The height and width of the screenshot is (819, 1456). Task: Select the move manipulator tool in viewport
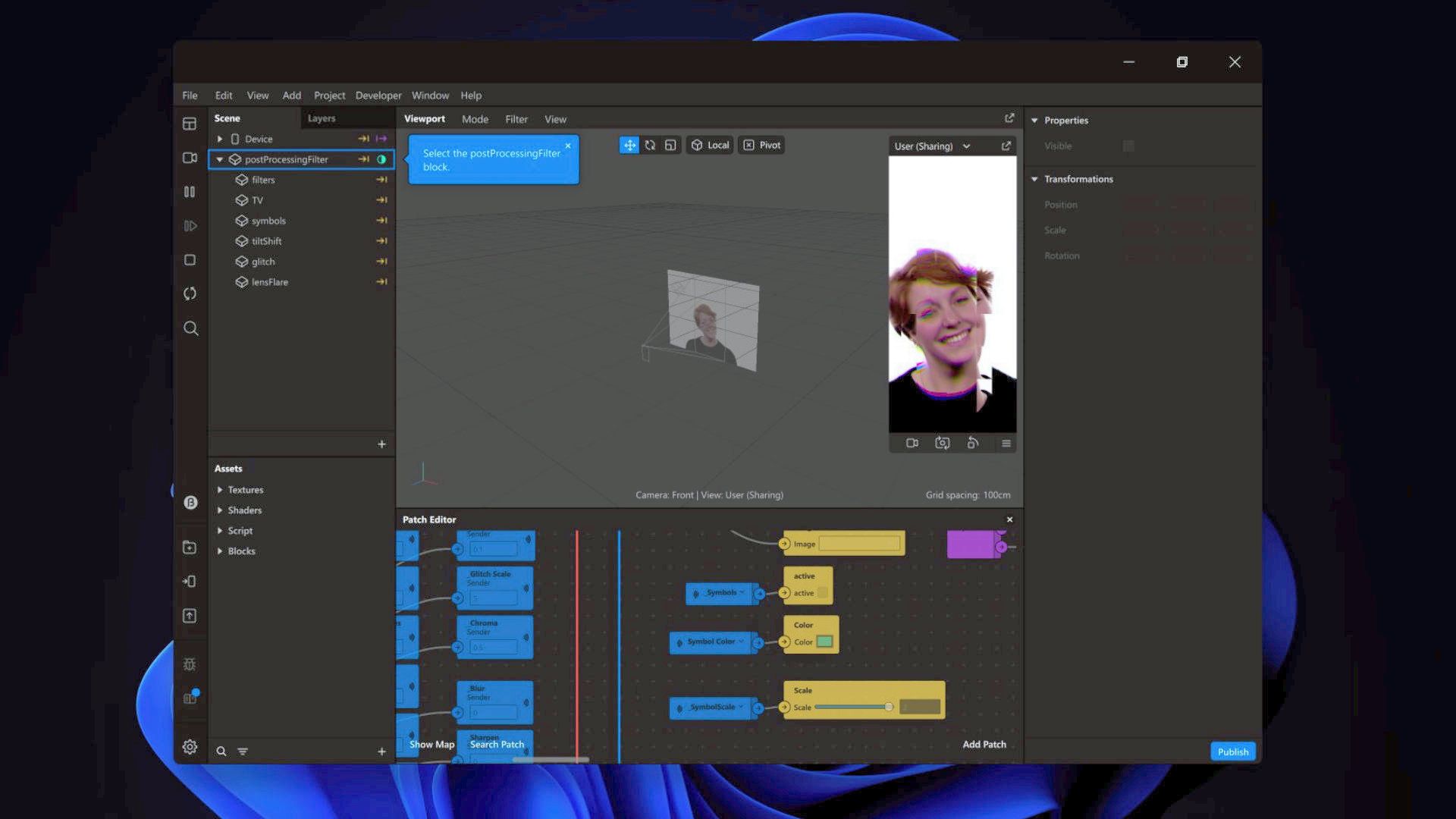[x=629, y=145]
